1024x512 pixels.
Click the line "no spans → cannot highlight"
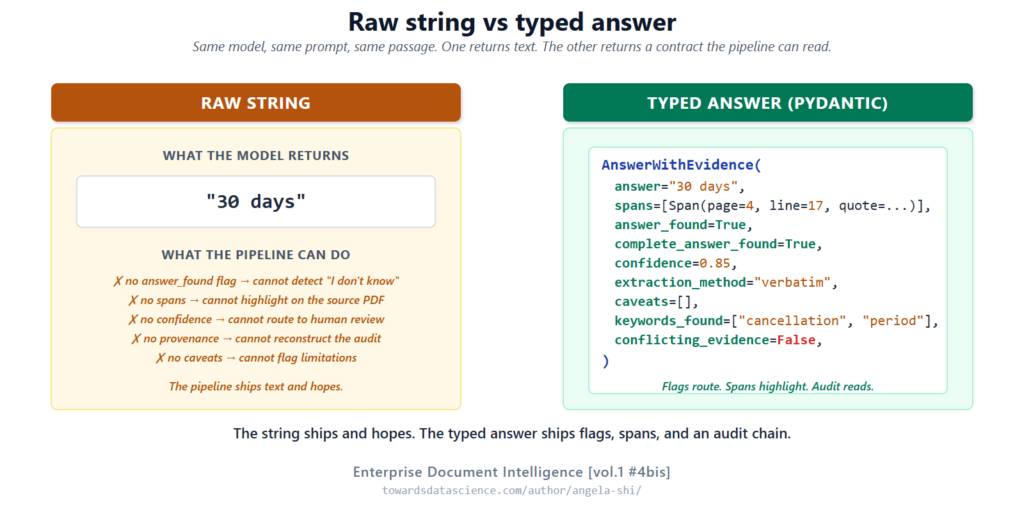point(256,300)
